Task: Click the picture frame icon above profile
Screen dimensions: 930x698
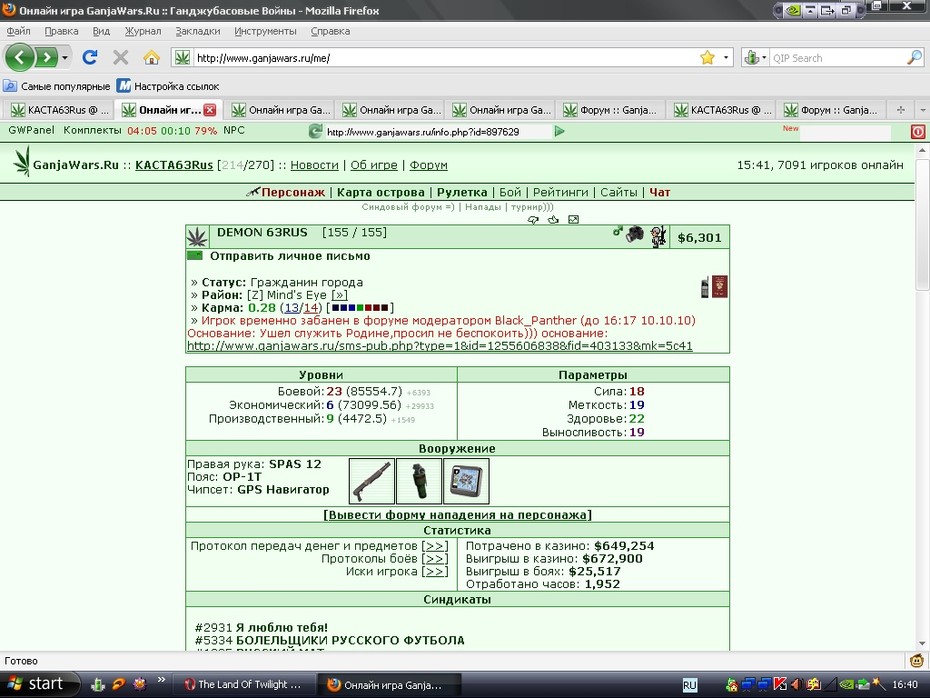Action: 574,219
